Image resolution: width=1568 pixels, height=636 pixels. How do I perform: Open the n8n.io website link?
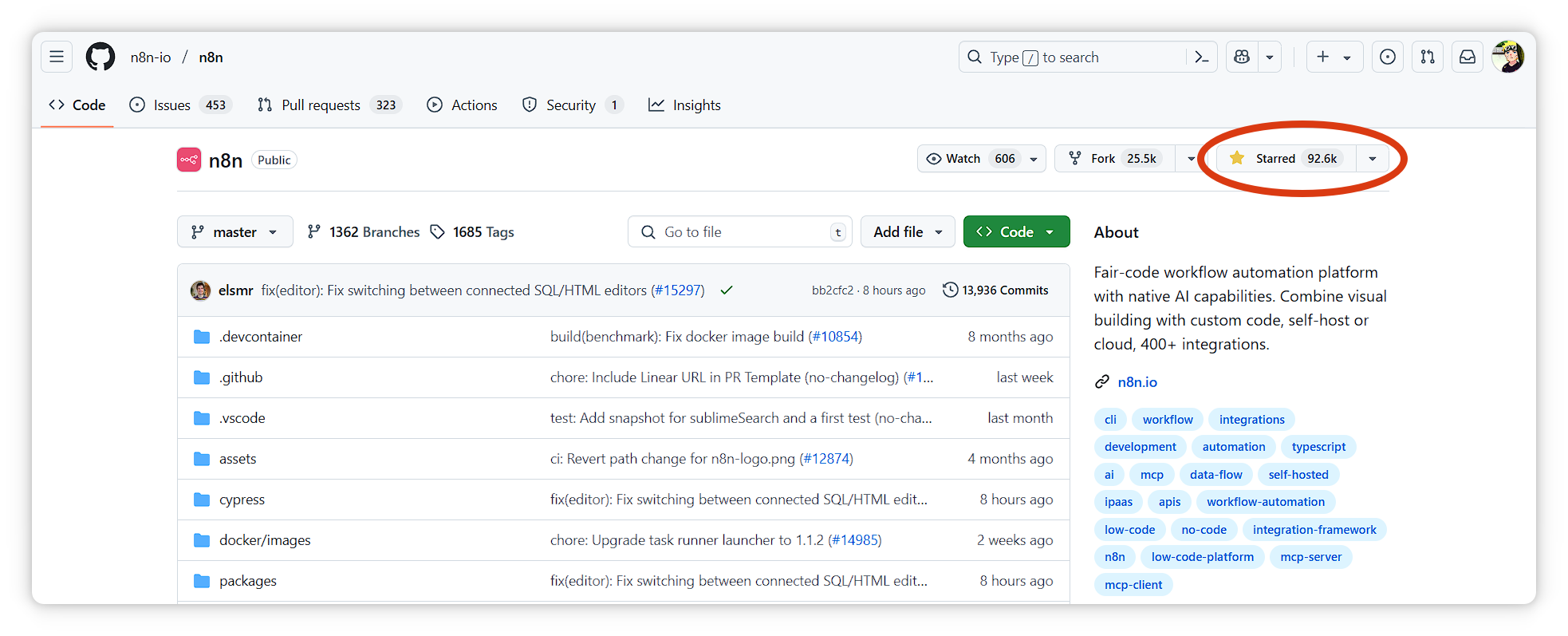[x=1137, y=382]
